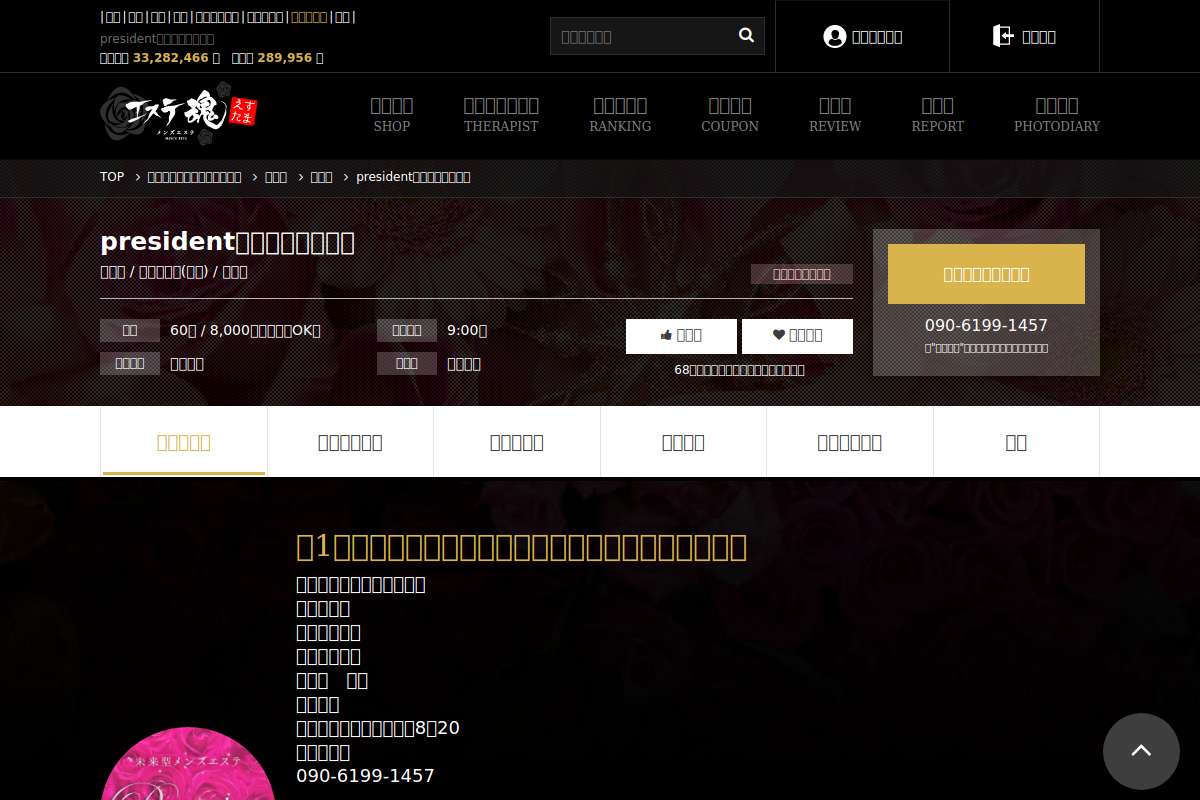Open the REVIEW navigation menu item
Viewport: 1200px width, 800px height.
835,115
